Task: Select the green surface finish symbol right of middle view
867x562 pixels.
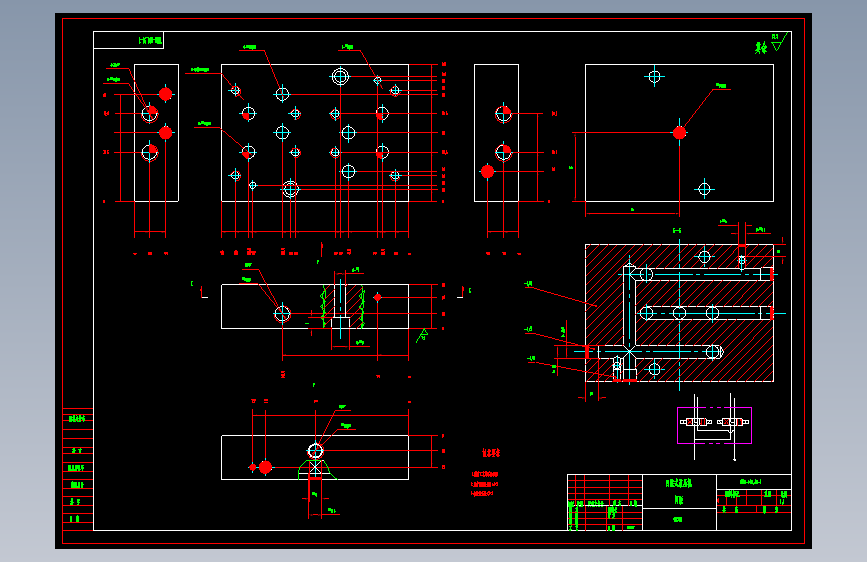Action: 423,335
